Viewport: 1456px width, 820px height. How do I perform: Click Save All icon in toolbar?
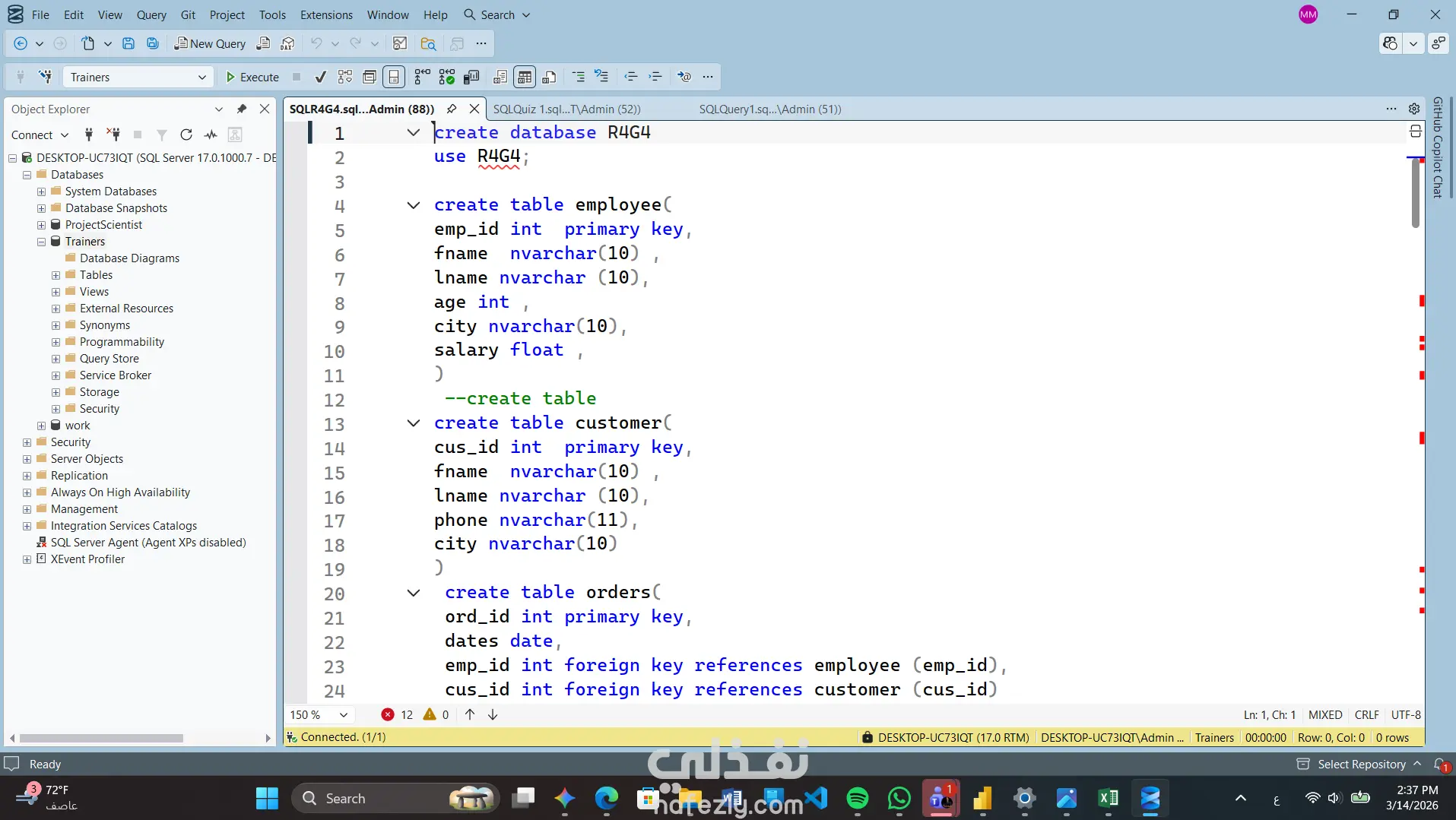[x=153, y=43]
